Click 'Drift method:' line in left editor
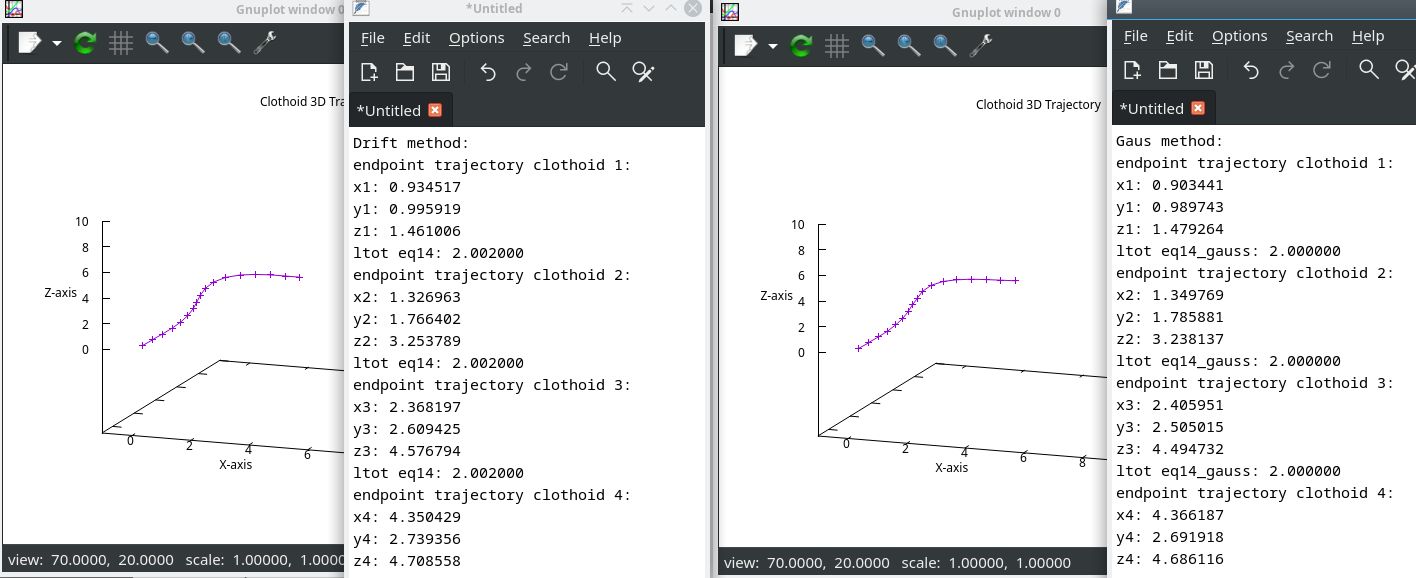Viewport: 1416px width, 578px height. (411, 143)
